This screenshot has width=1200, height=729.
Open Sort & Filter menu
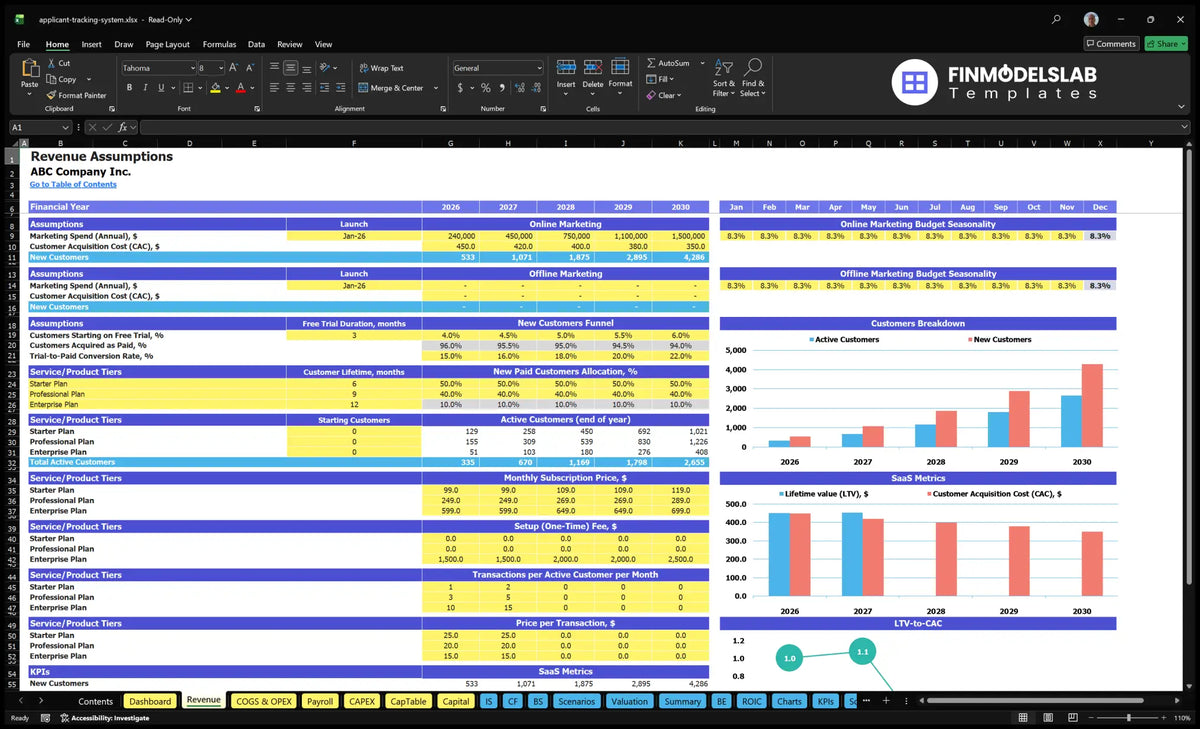(x=724, y=78)
